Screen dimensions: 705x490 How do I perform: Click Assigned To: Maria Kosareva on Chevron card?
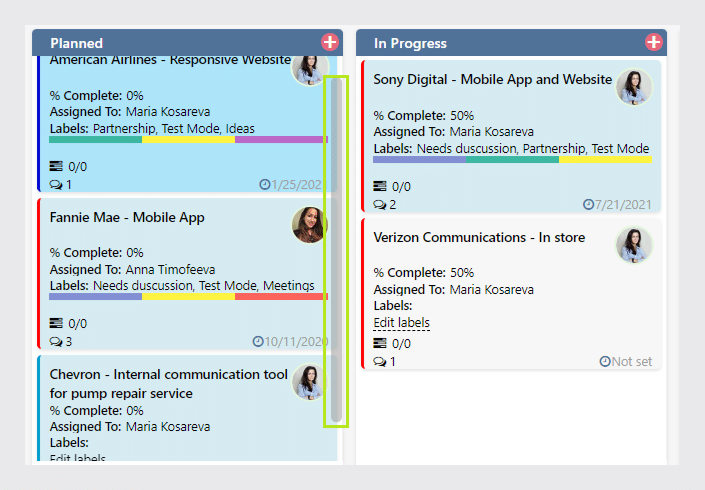pos(129,427)
